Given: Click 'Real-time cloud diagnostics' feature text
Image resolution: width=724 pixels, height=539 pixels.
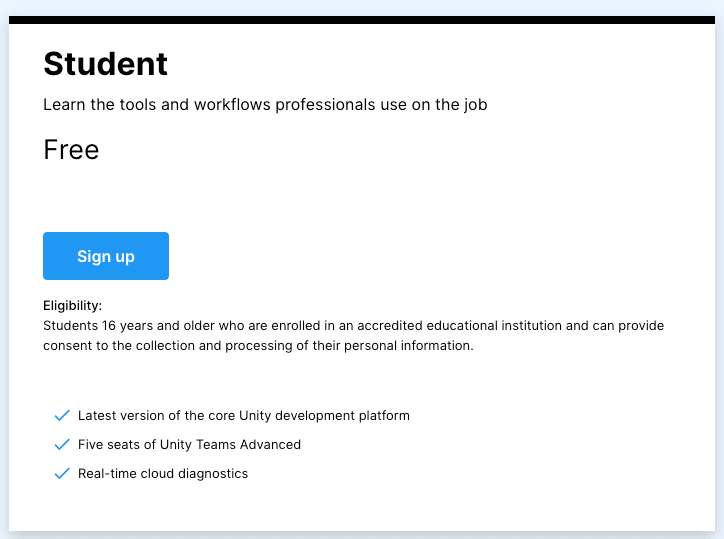Looking at the screenshot, I should [x=163, y=474].
